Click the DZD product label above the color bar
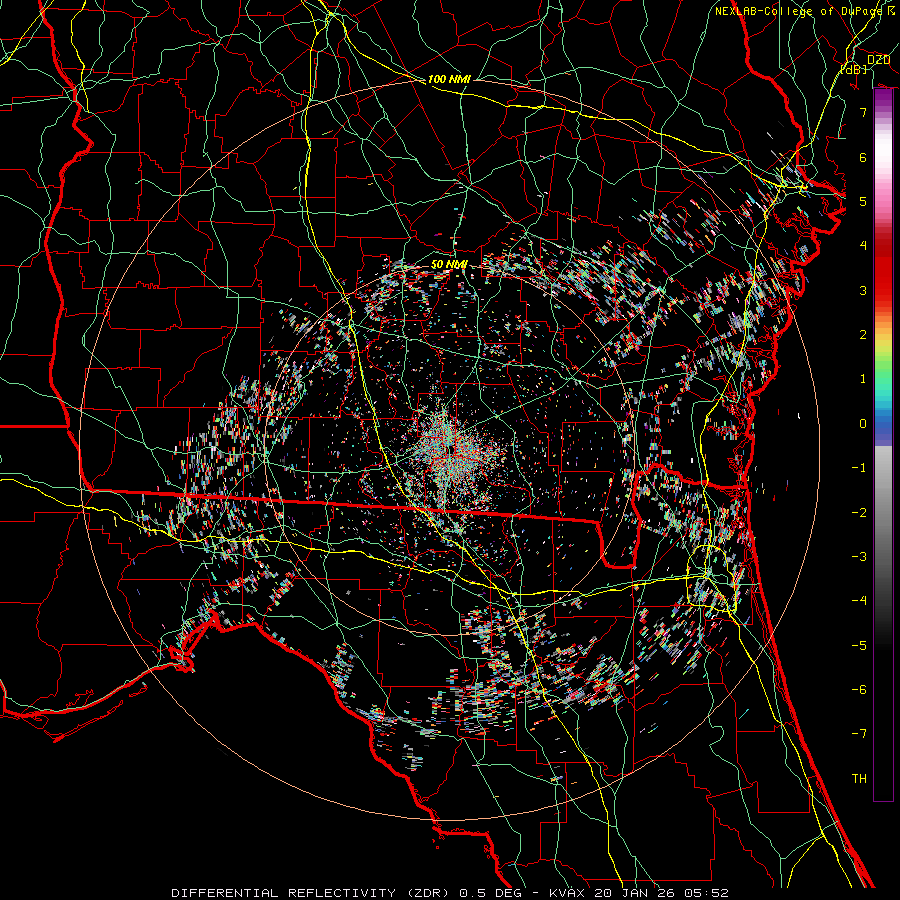 click(878, 59)
